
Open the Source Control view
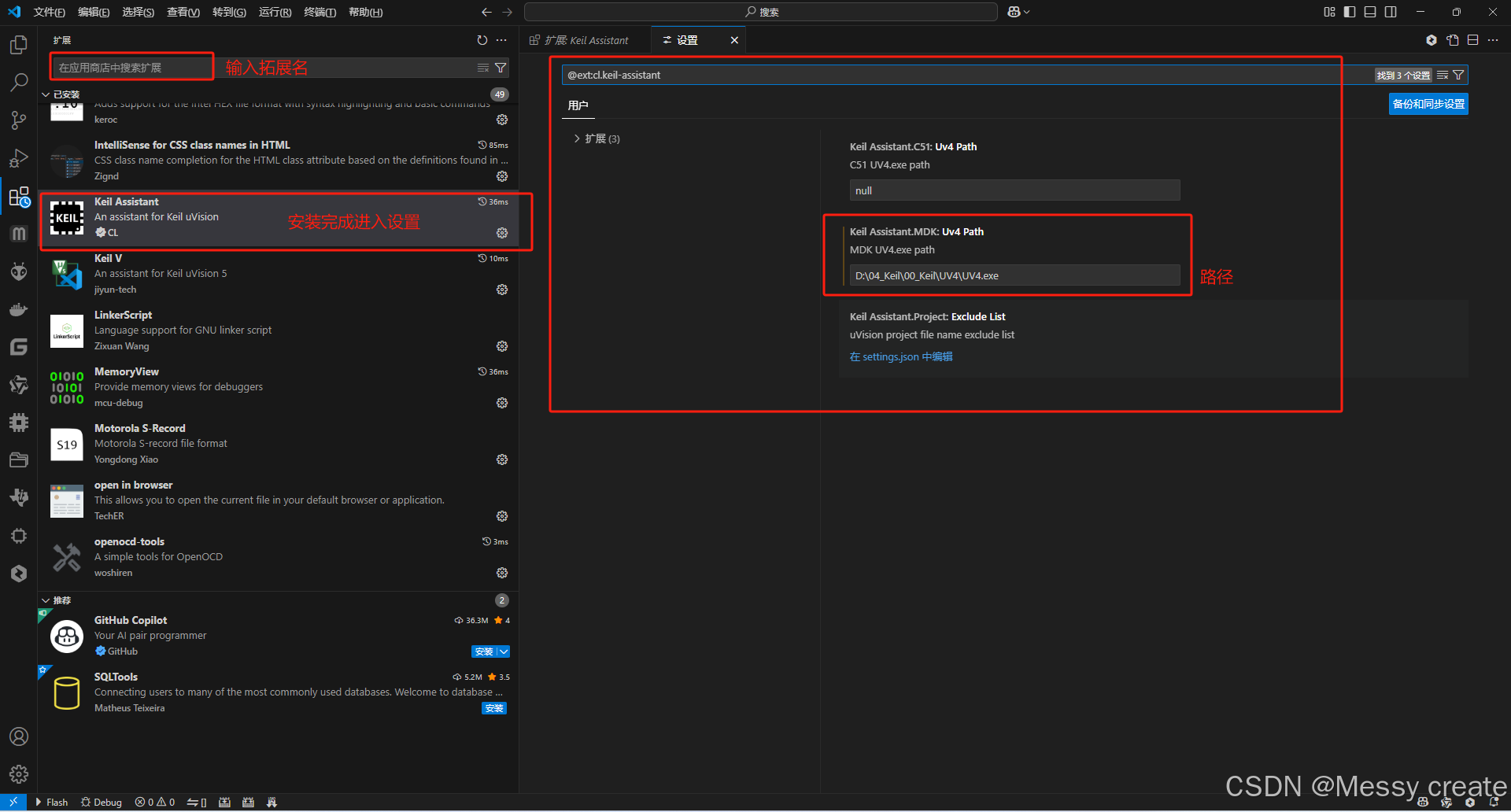click(19, 120)
